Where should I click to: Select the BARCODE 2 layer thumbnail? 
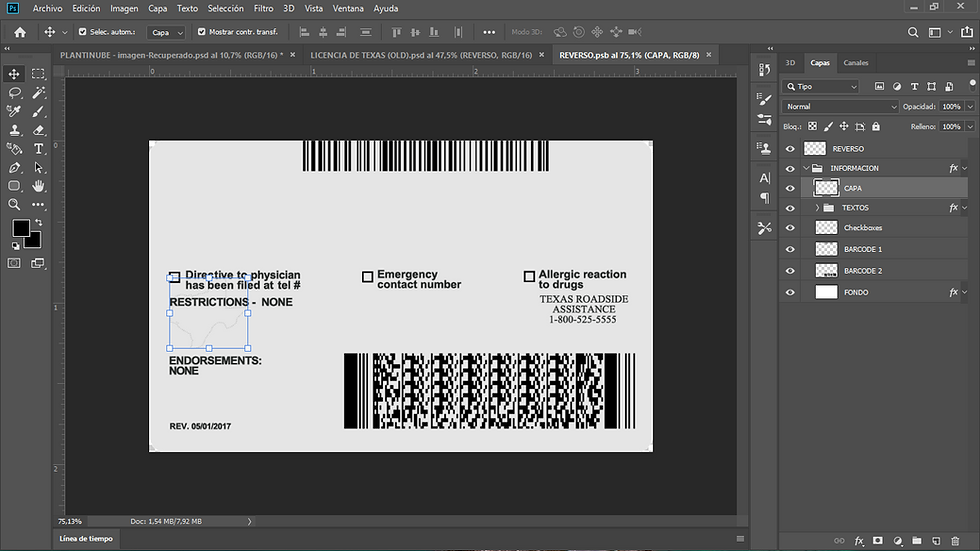[826, 271]
